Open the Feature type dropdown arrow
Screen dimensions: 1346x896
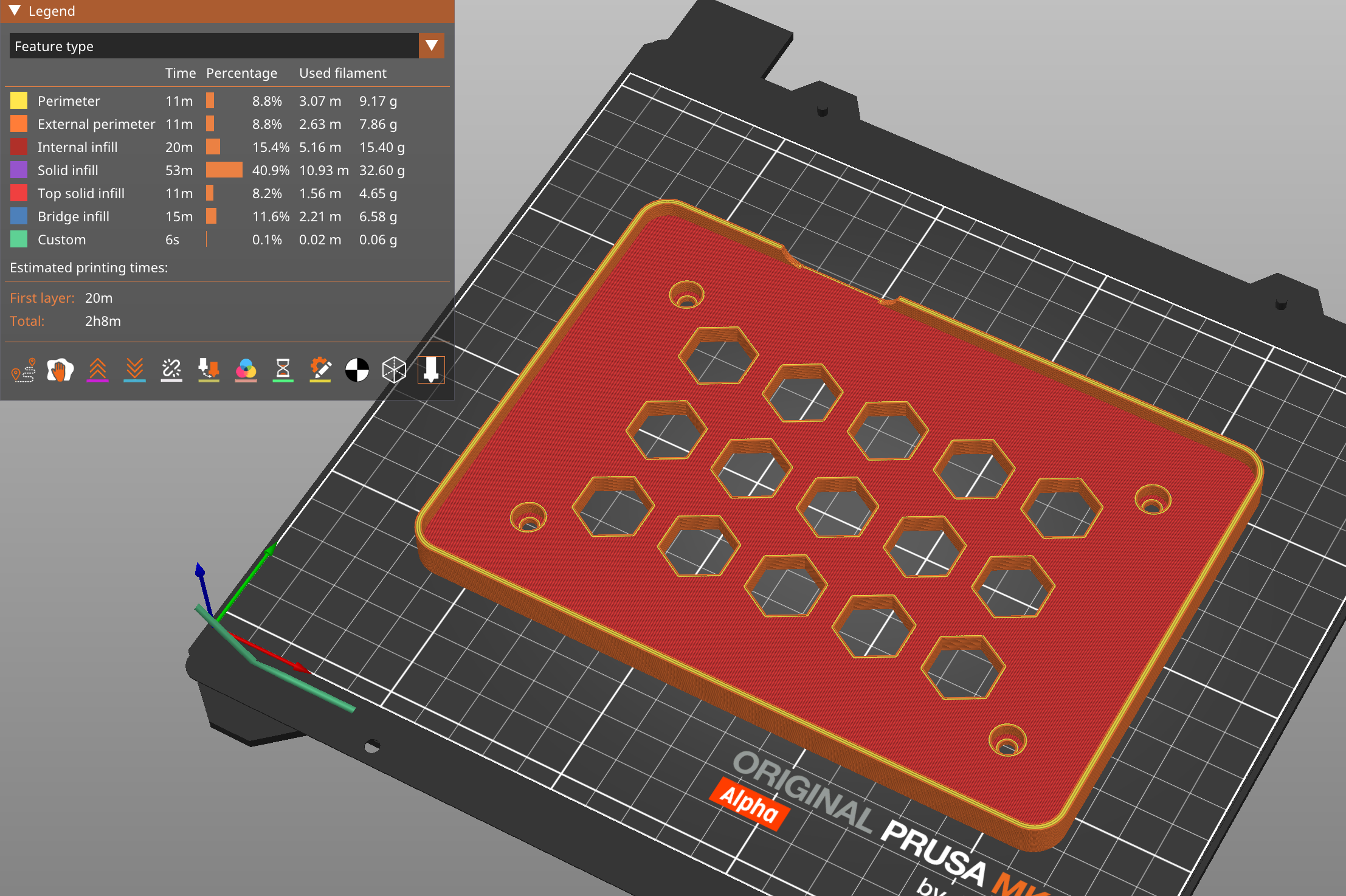click(432, 46)
